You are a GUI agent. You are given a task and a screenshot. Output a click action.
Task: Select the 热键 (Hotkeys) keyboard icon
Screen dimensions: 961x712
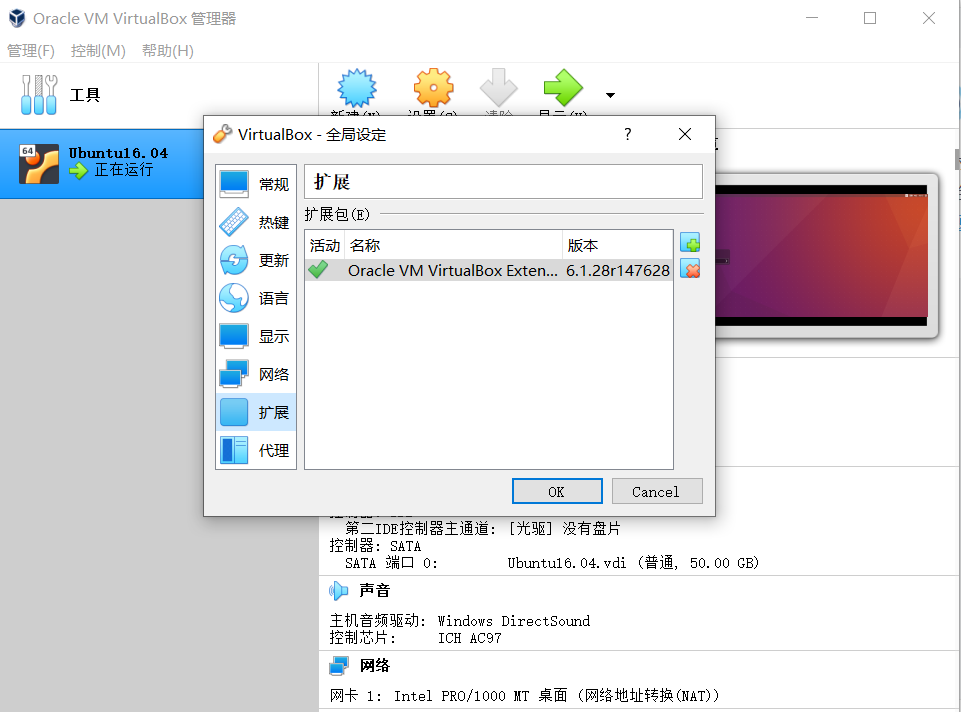234,222
